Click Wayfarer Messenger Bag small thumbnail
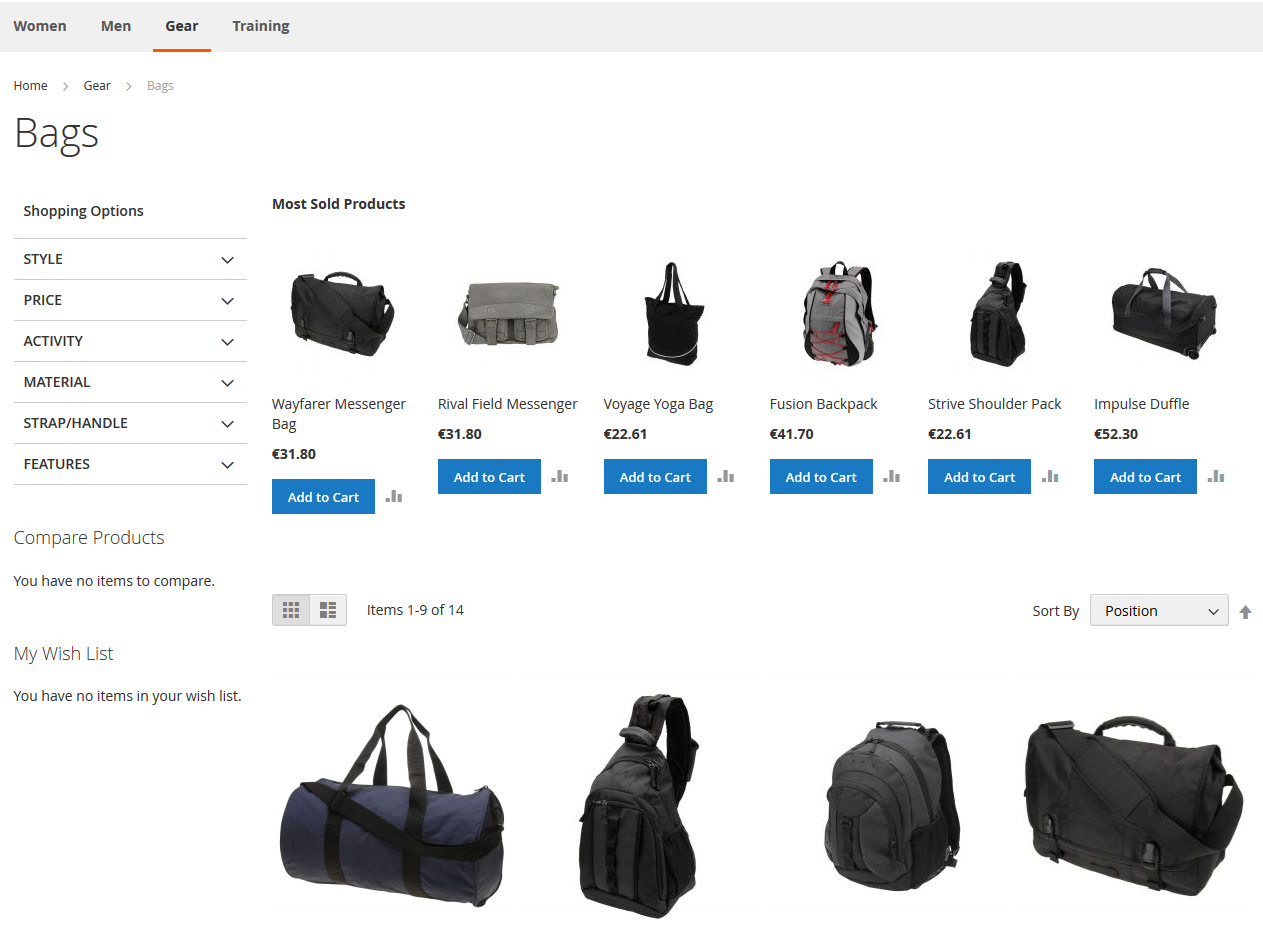 (341, 313)
